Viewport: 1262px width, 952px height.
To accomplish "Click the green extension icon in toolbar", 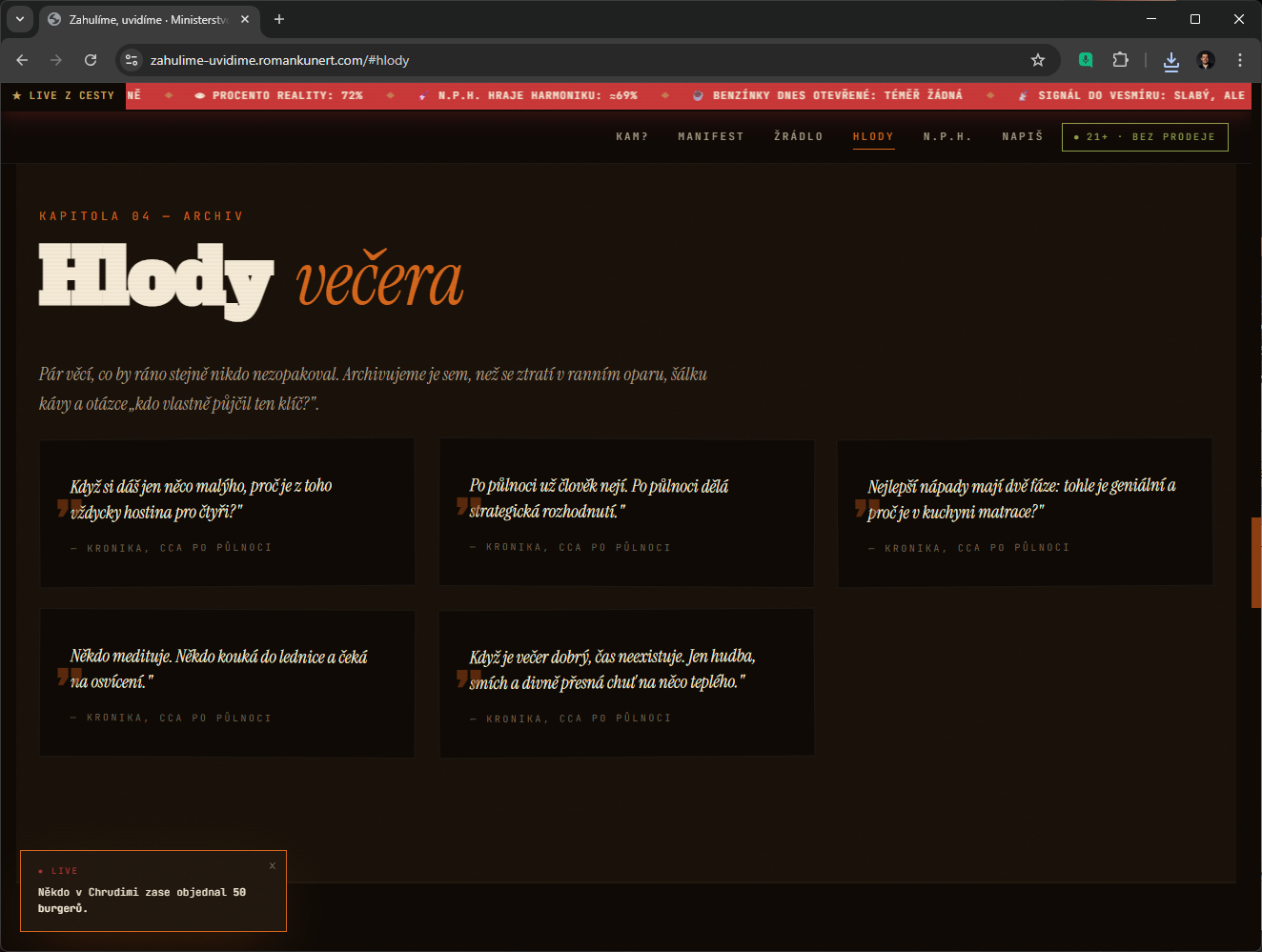I will coord(1086,60).
